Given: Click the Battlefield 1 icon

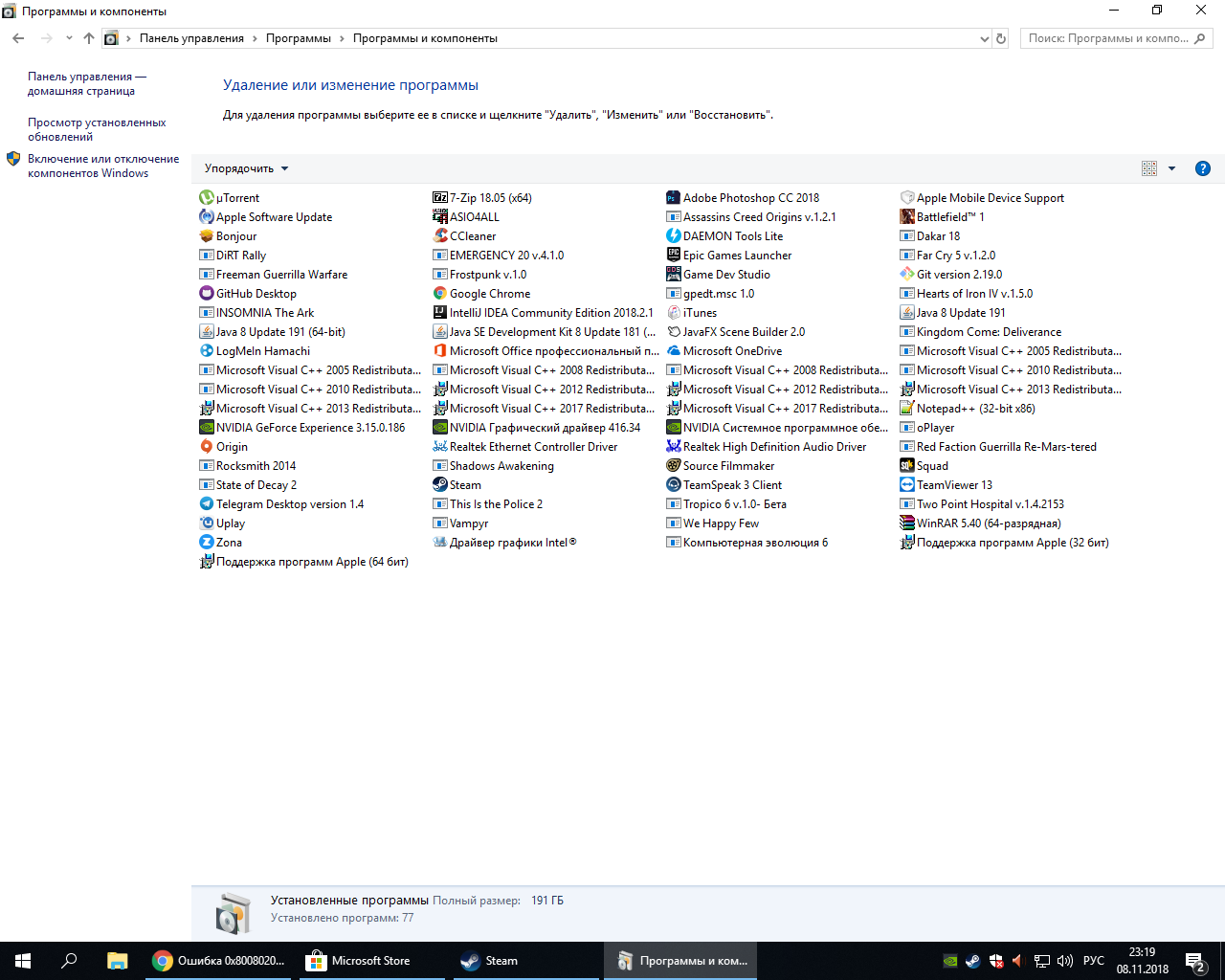Looking at the screenshot, I should (907, 217).
